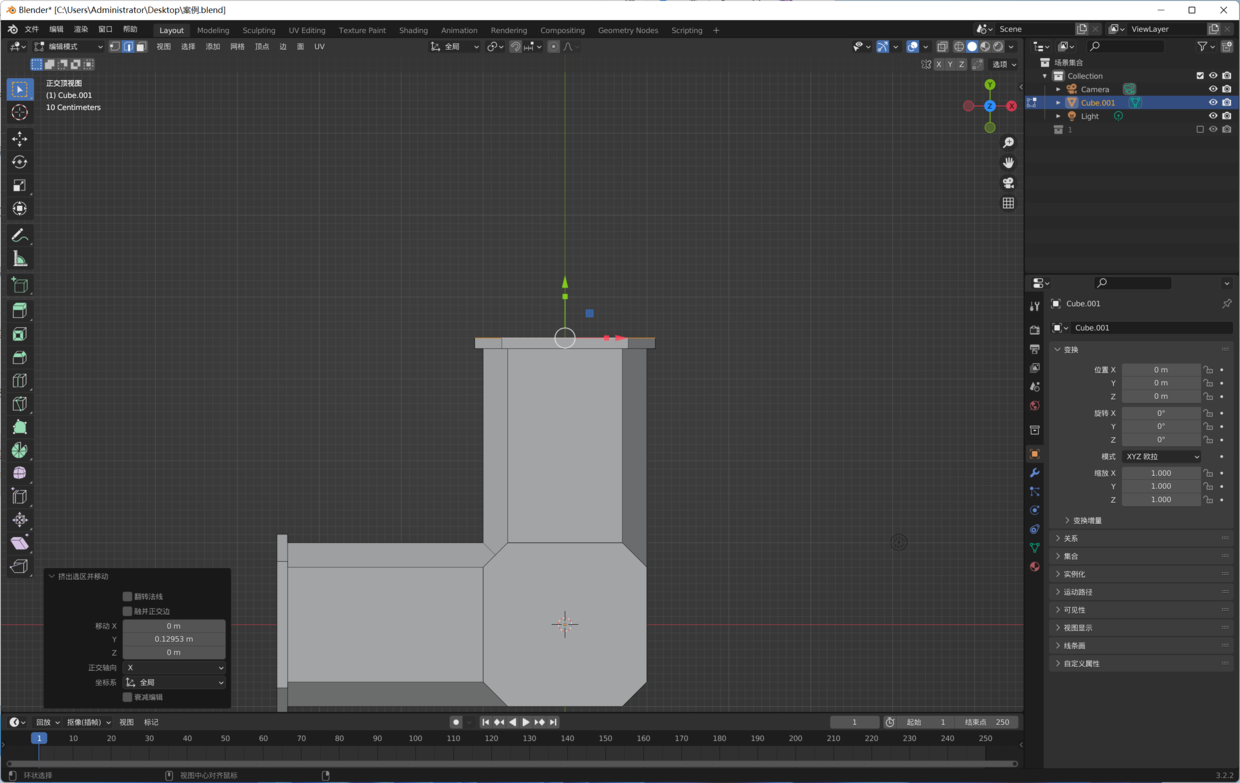The height and width of the screenshot is (783, 1240).
Task: Activate the Shrink/Fatten tool
Action: coord(19,519)
